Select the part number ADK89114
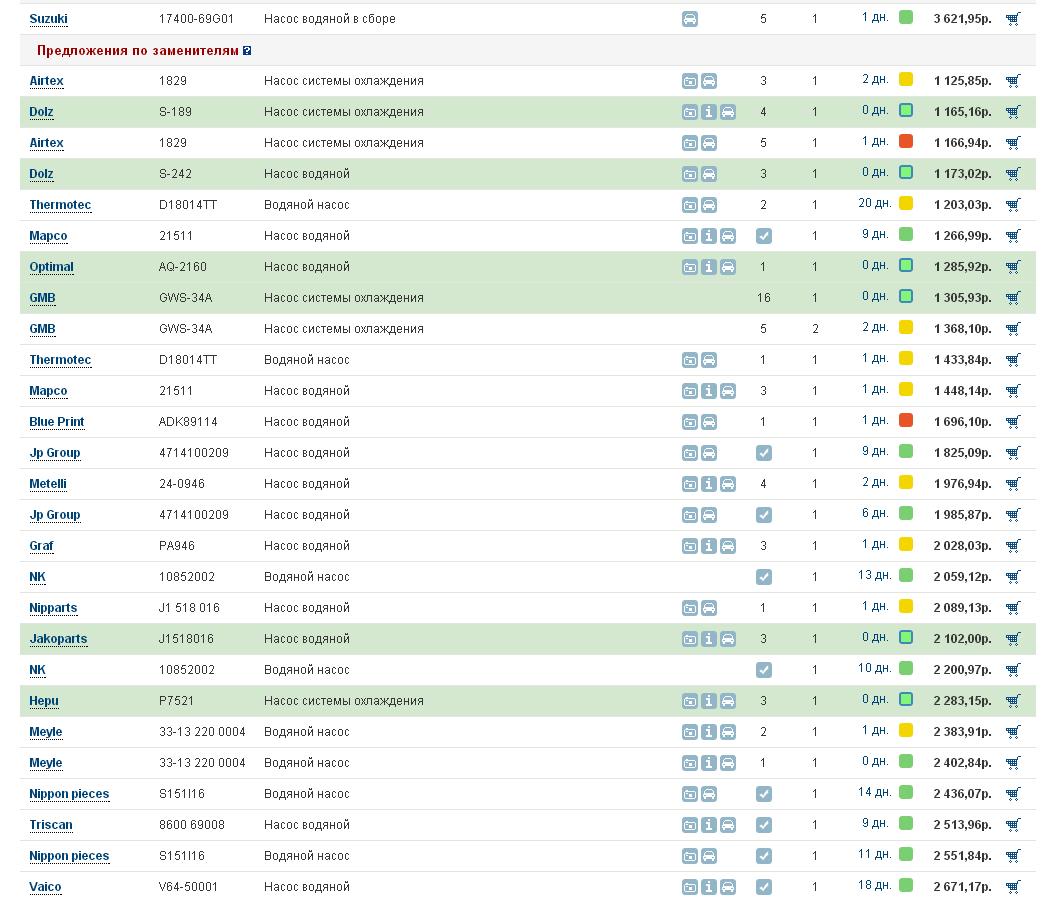 click(188, 422)
